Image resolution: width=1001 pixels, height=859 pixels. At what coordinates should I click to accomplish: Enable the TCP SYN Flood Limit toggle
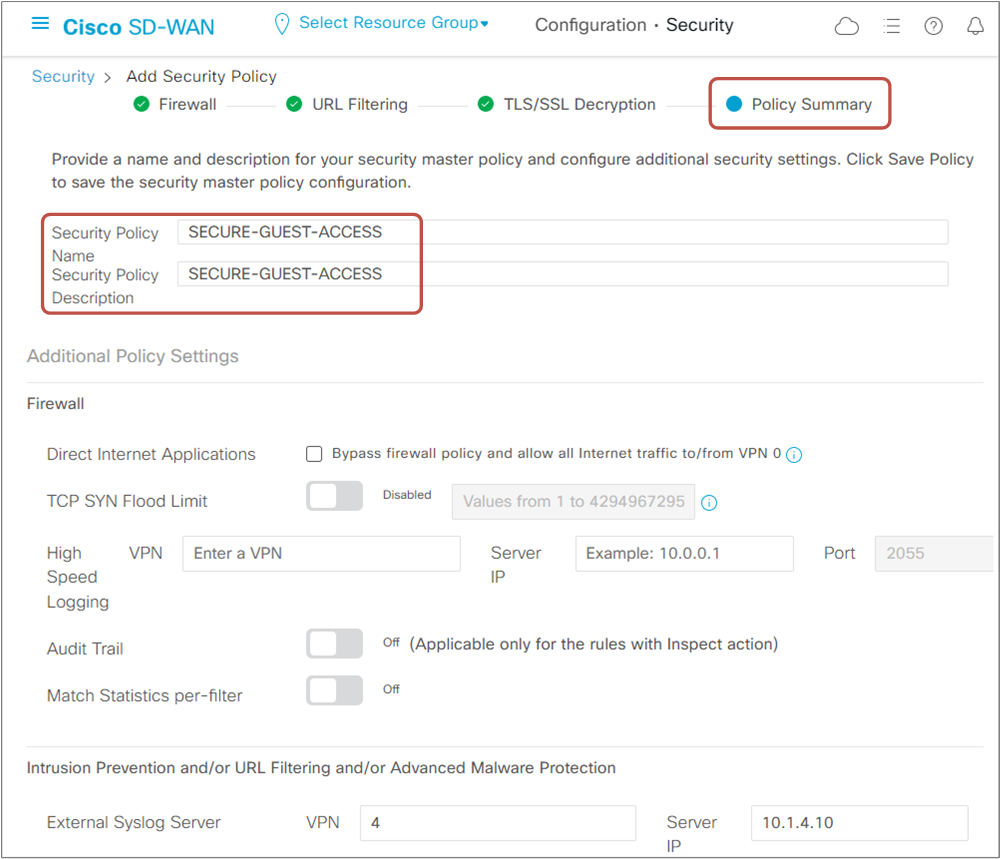point(334,496)
